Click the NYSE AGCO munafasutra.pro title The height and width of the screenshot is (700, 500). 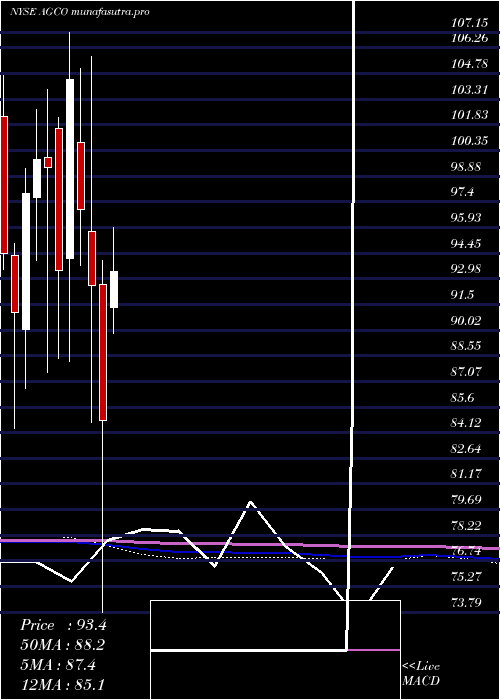pyautogui.click(x=79, y=12)
